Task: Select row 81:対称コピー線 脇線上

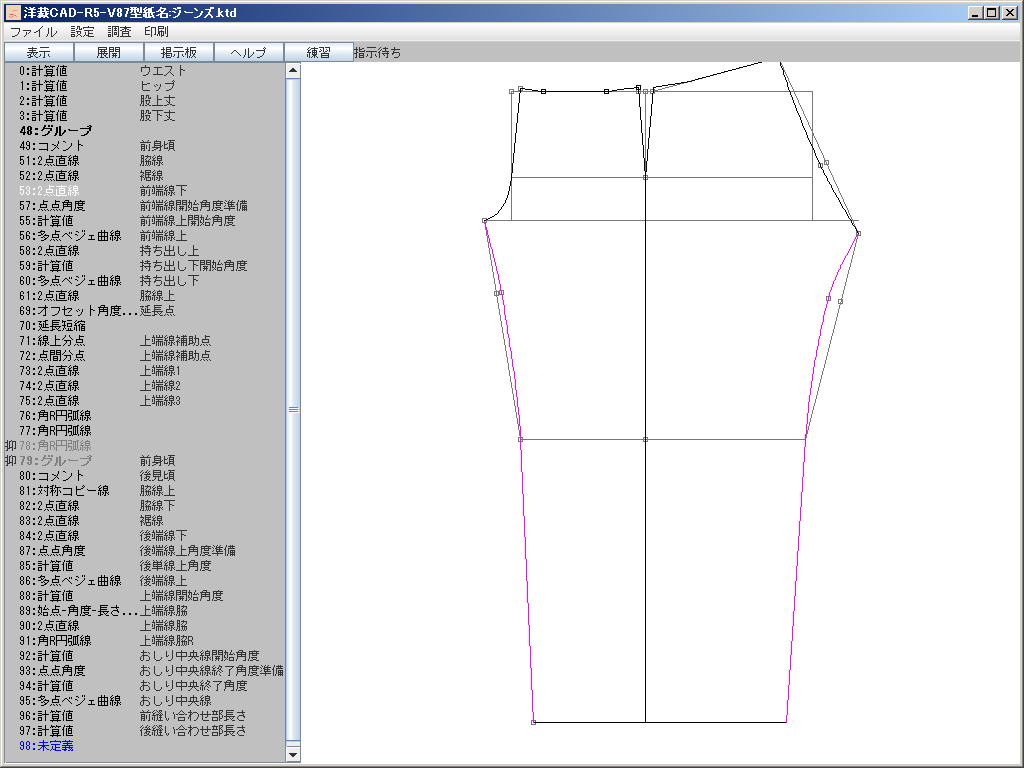Action: [x=145, y=491]
